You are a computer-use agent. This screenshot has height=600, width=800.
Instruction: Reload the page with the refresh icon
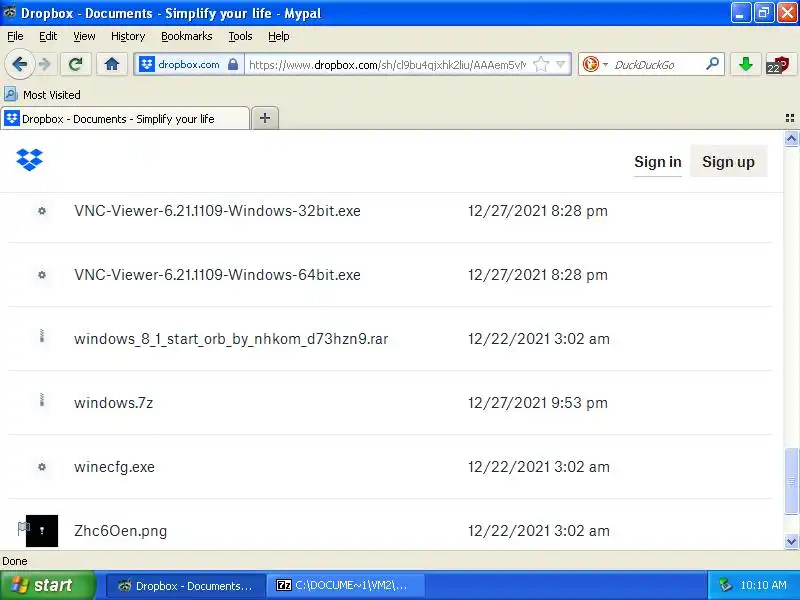click(76, 64)
